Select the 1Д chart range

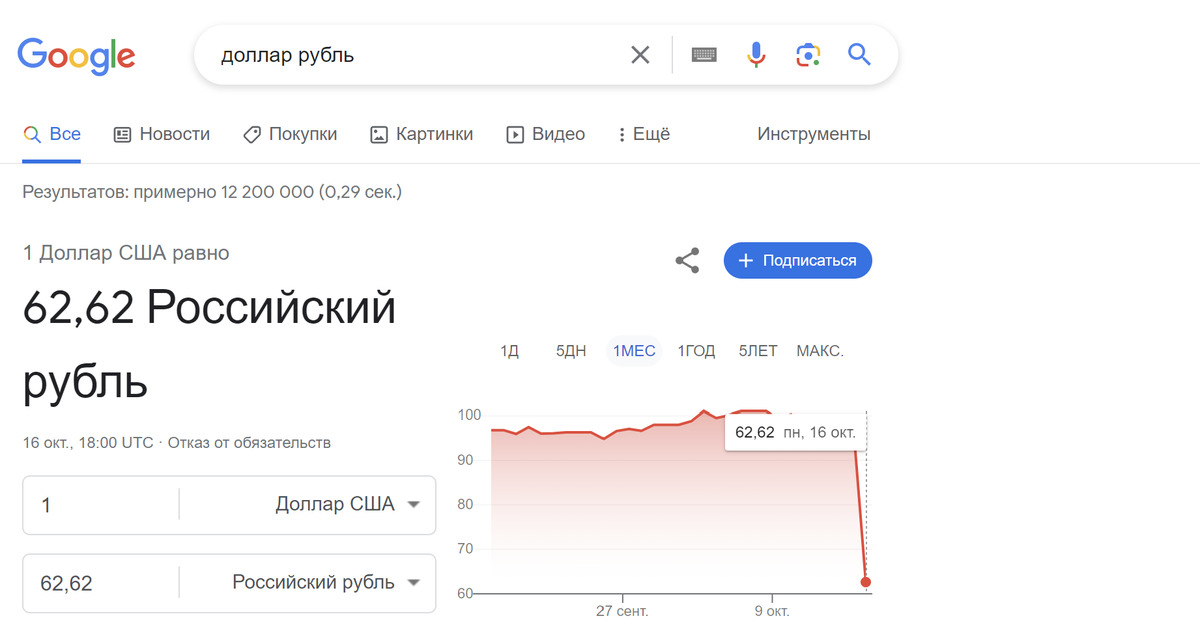pyautogui.click(x=509, y=351)
